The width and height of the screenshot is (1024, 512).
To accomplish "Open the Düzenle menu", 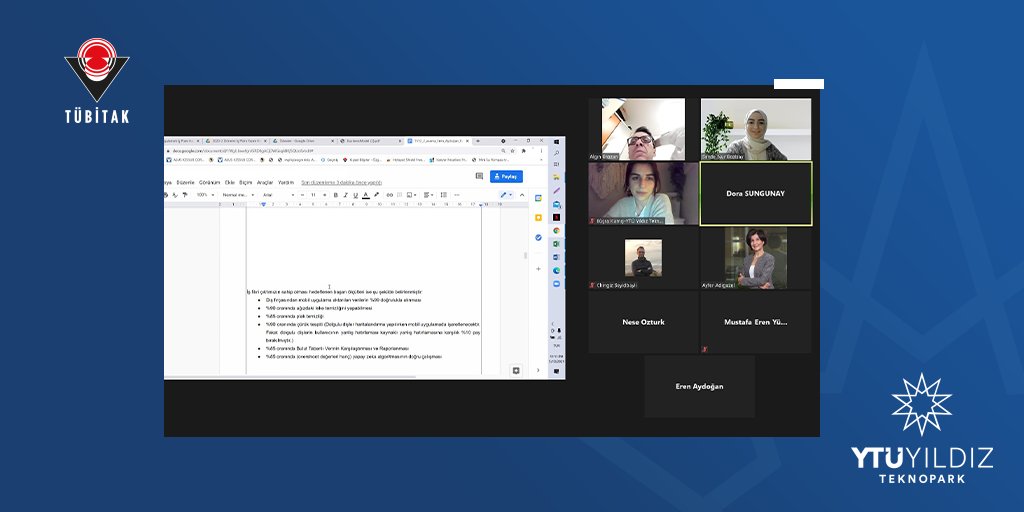I will pos(185,182).
